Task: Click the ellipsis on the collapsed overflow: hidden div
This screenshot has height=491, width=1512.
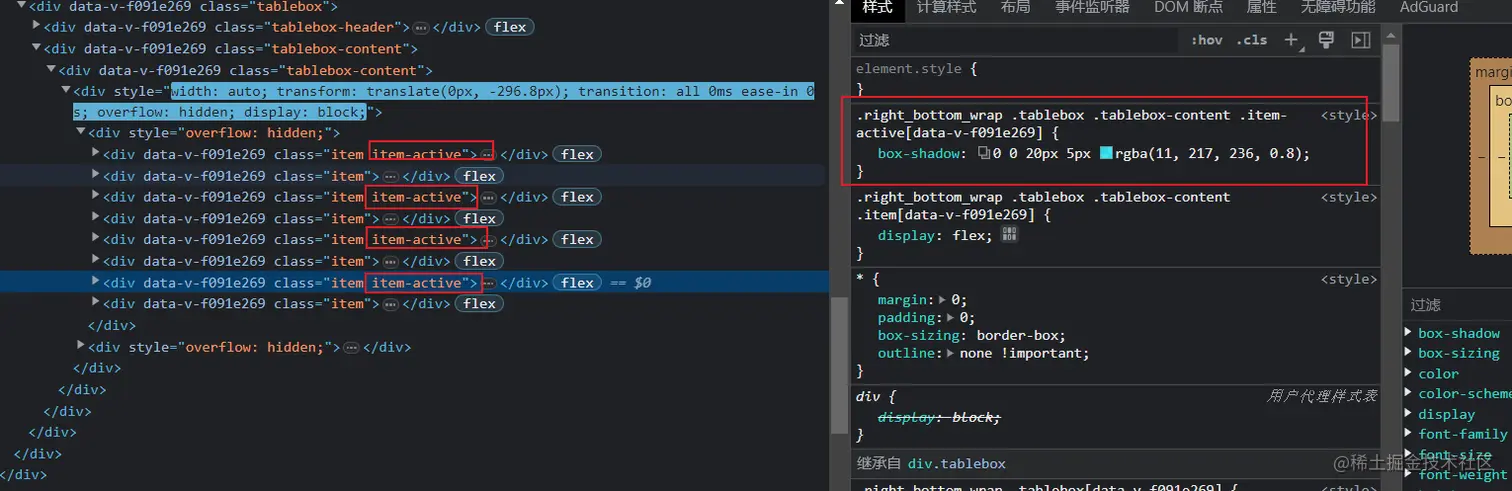Action: 351,347
